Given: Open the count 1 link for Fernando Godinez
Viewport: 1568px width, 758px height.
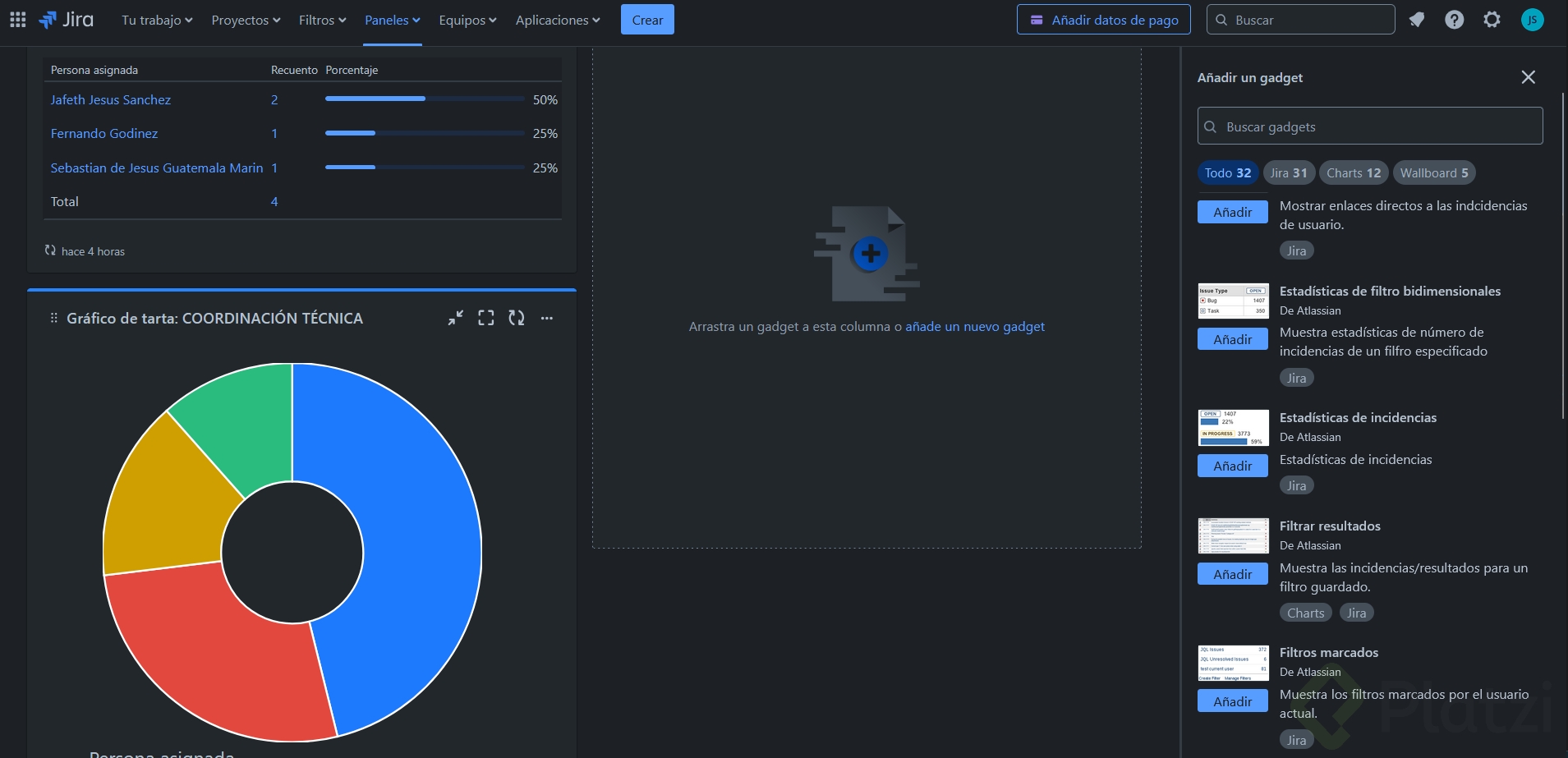Looking at the screenshot, I should pyautogui.click(x=274, y=133).
